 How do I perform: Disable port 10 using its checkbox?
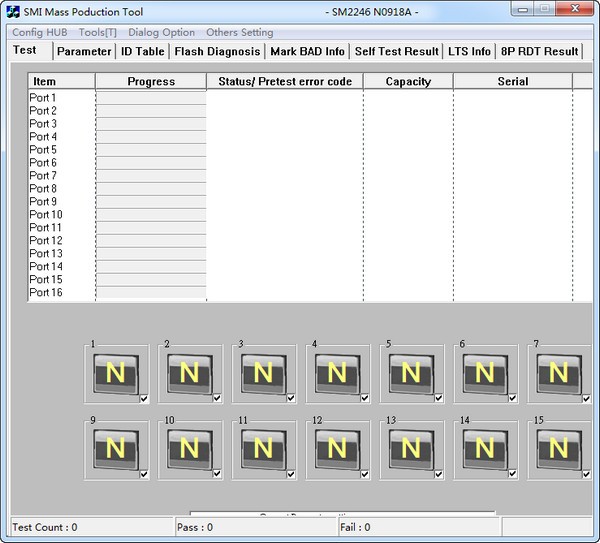point(218,474)
